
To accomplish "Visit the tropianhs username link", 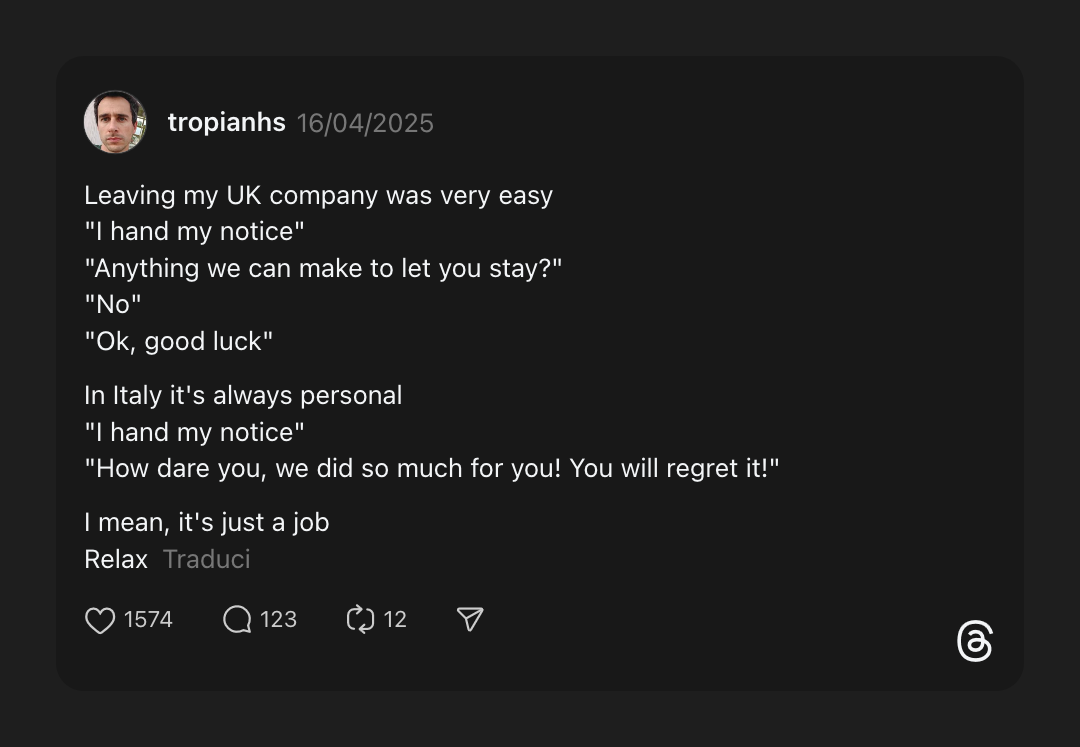I will [x=226, y=123].
